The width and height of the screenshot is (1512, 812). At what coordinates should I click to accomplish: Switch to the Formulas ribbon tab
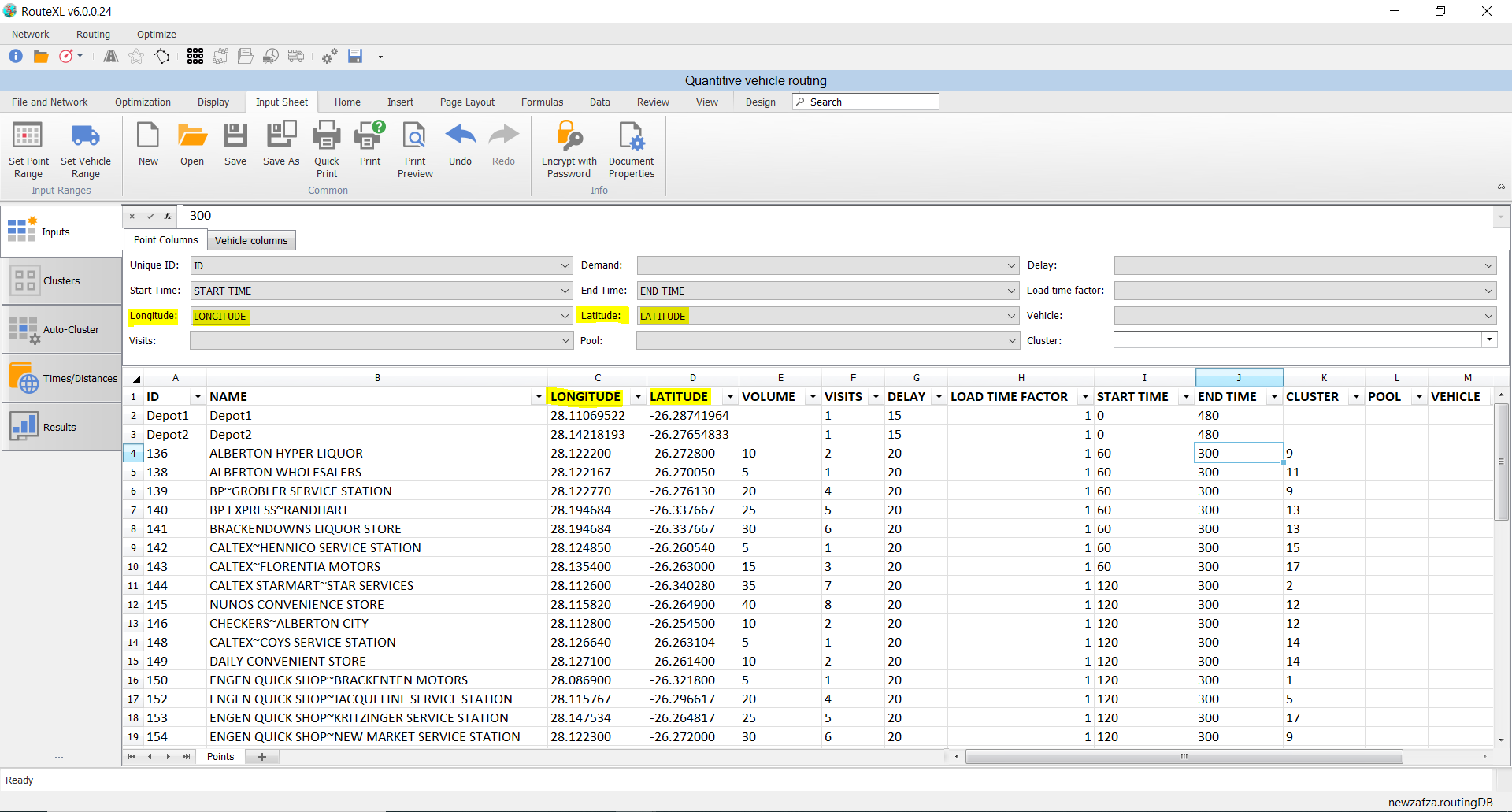pyautogui.click(x=543, y=102)
